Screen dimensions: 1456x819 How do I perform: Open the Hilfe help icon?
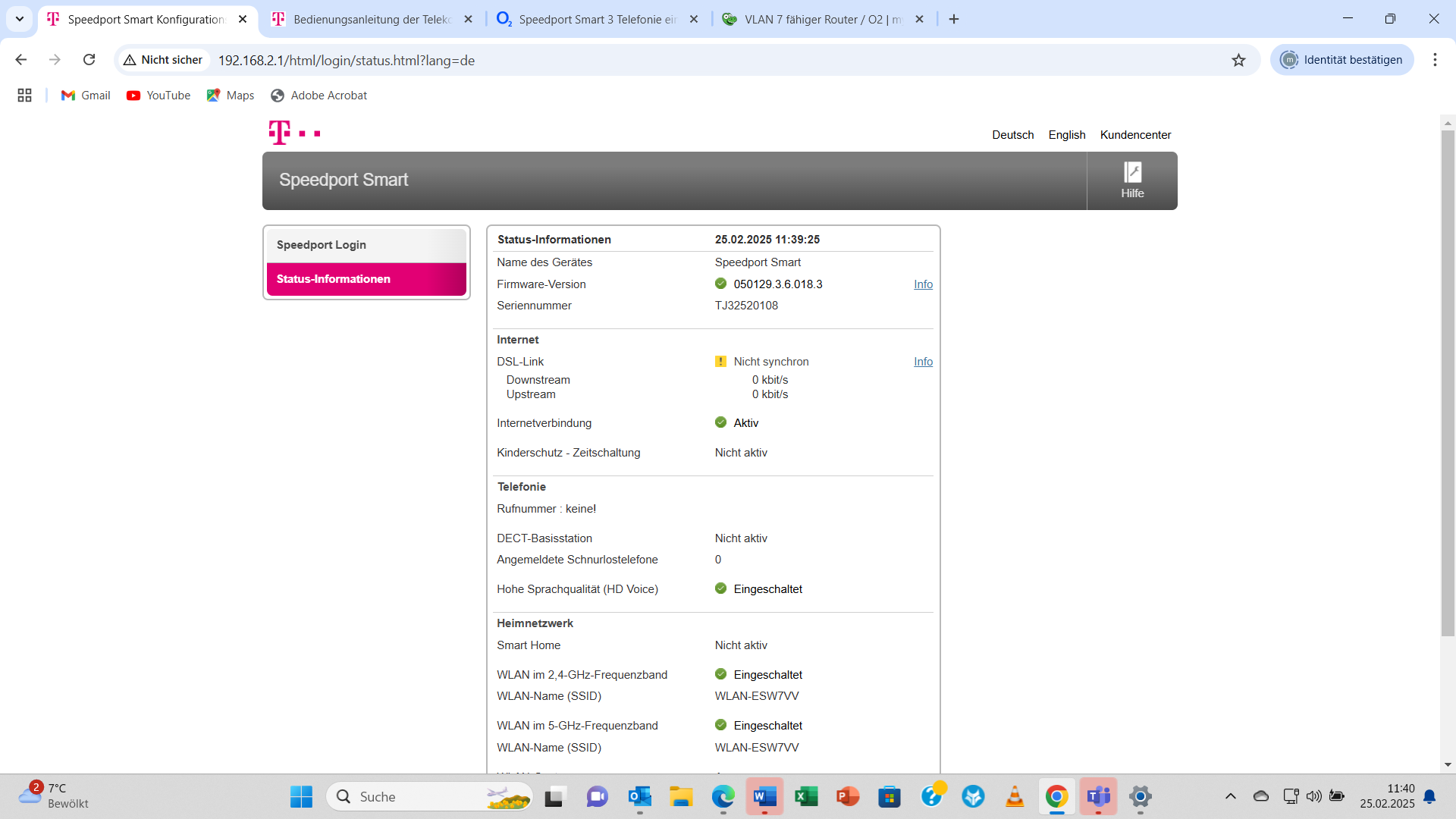[x=1132, y=180]
